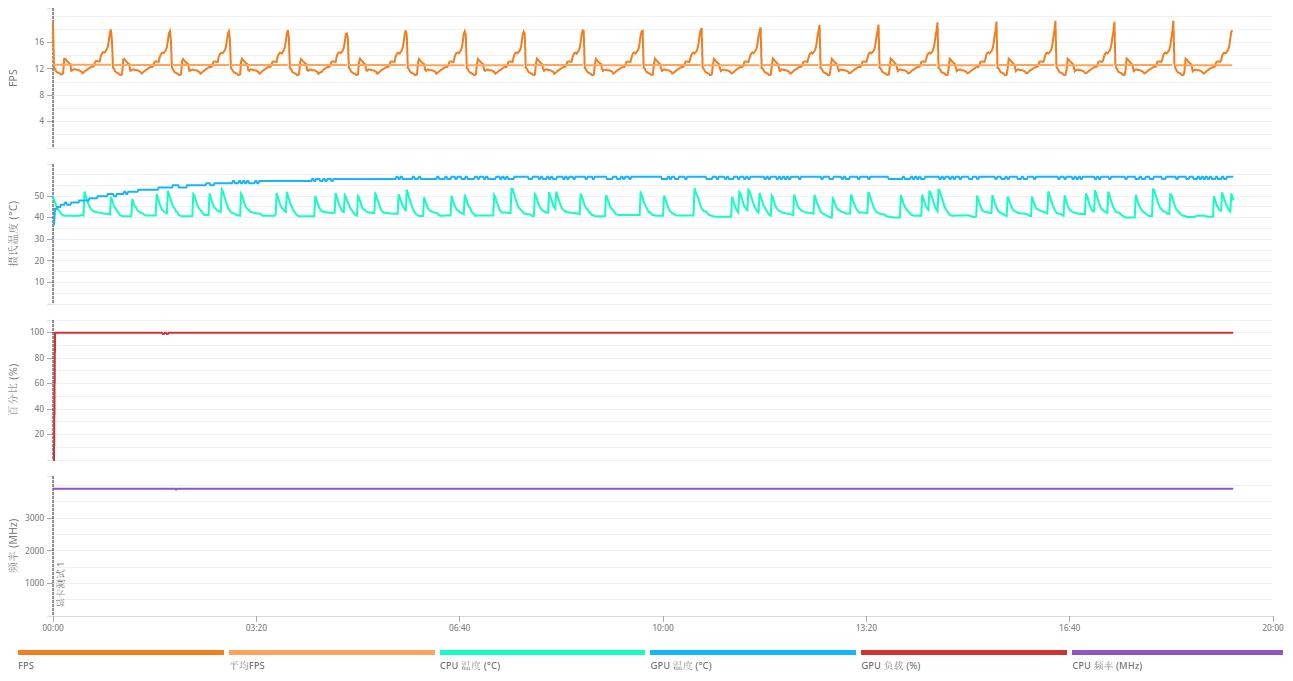The width and height of the screenshot is (1293, 681).
Task: Click the 3000 tick on the frequency axis
Action: click(x=35, y=518)
